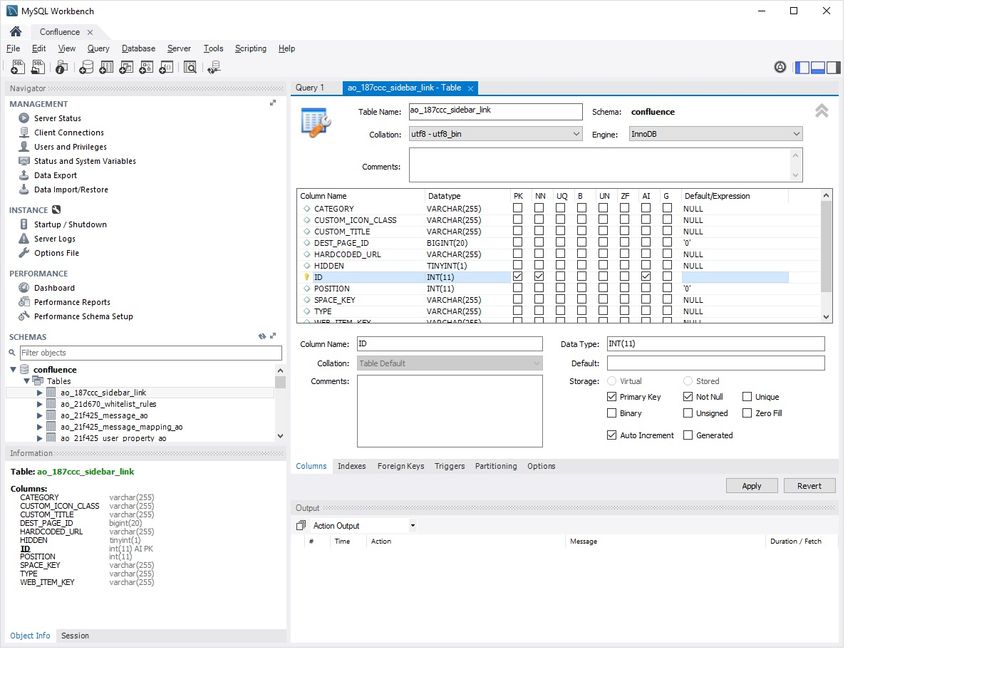Open preferences gear icon at top right

[780, 67]
